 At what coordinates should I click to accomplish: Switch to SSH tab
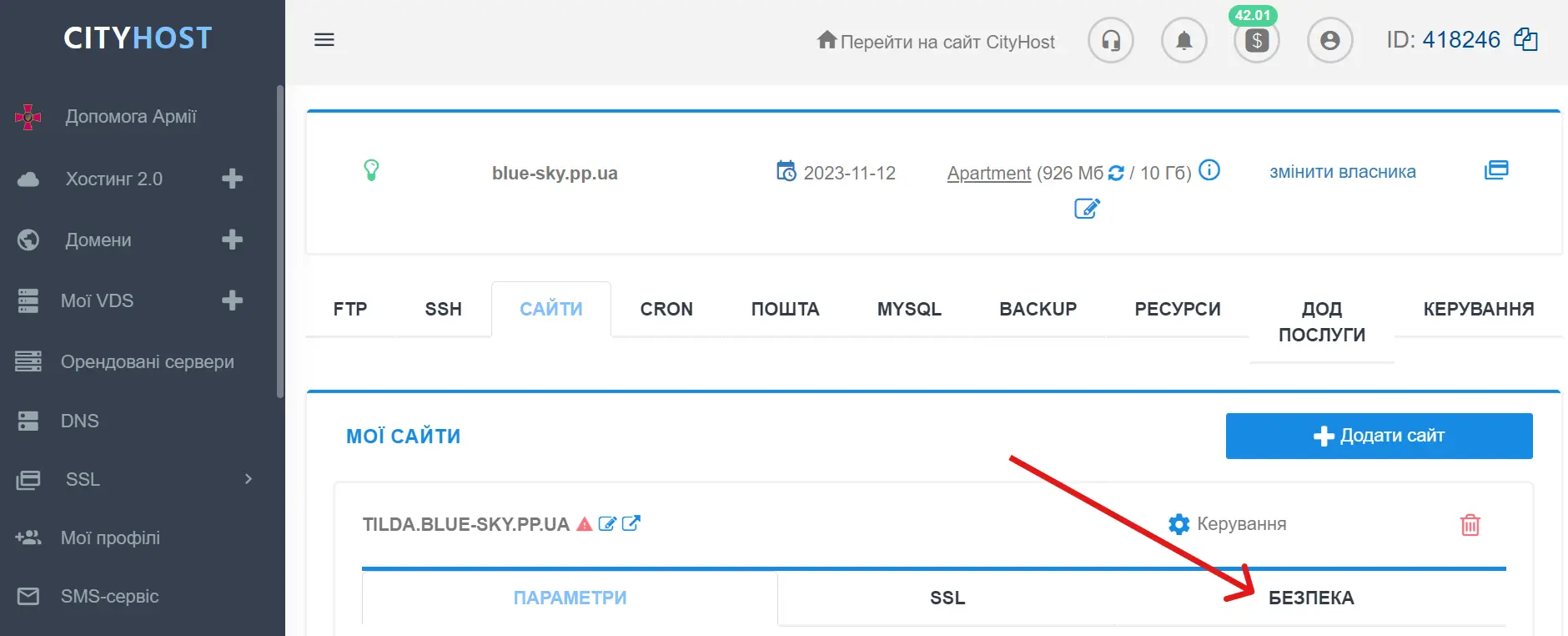(x=443, y=309)
